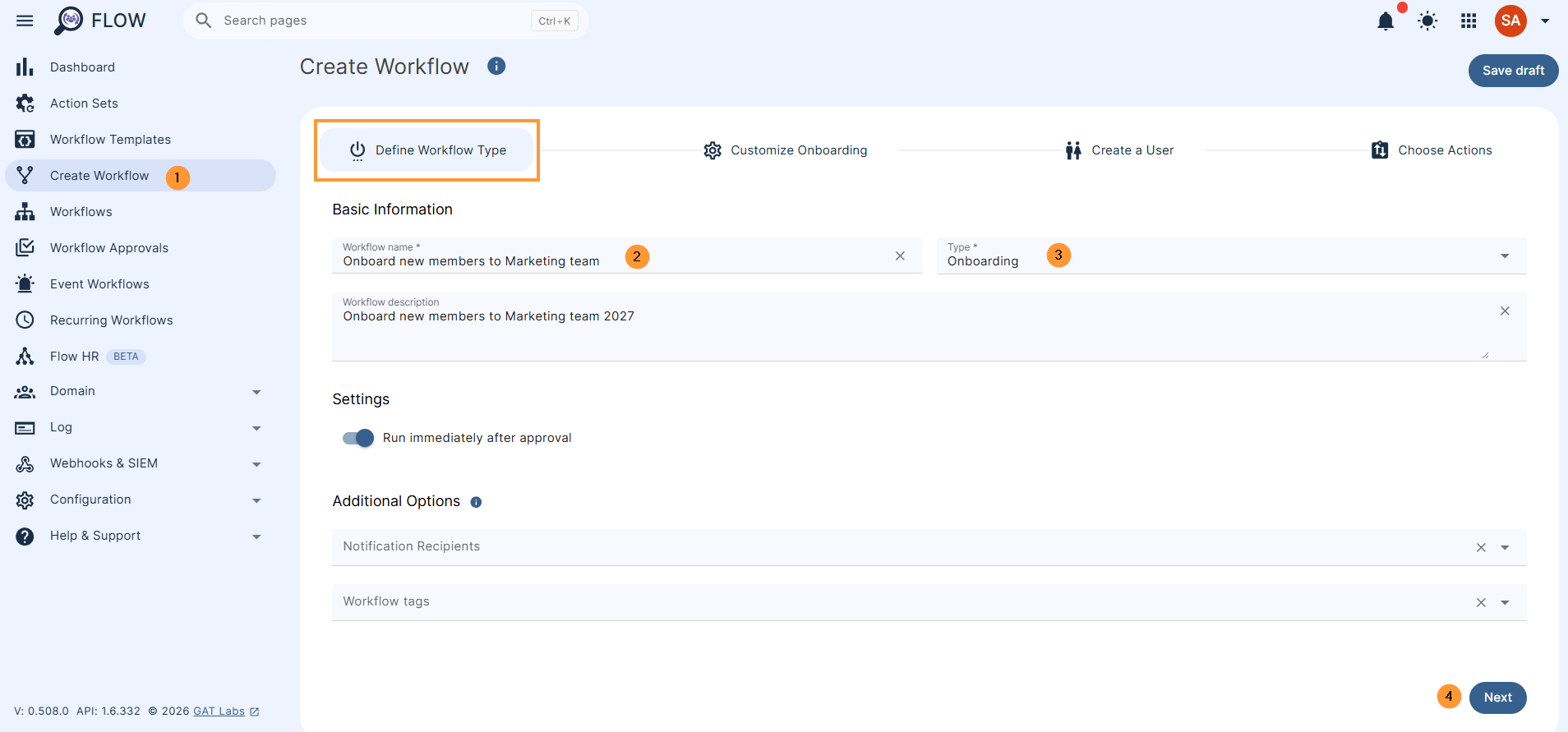Open the notifications bell
1568x732 pixels.
tap(1386, 21)
